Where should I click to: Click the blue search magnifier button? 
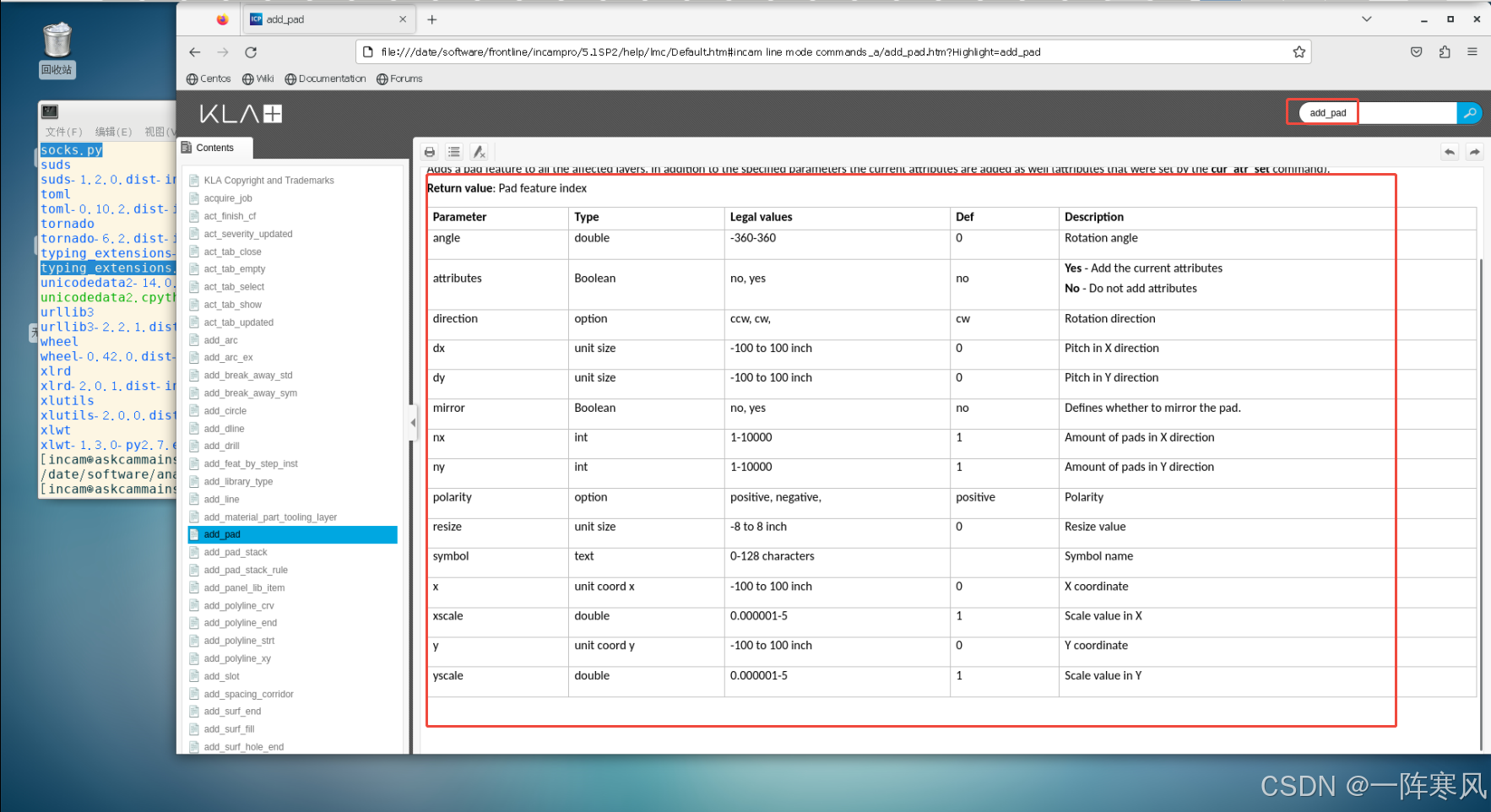[1469, 113]
